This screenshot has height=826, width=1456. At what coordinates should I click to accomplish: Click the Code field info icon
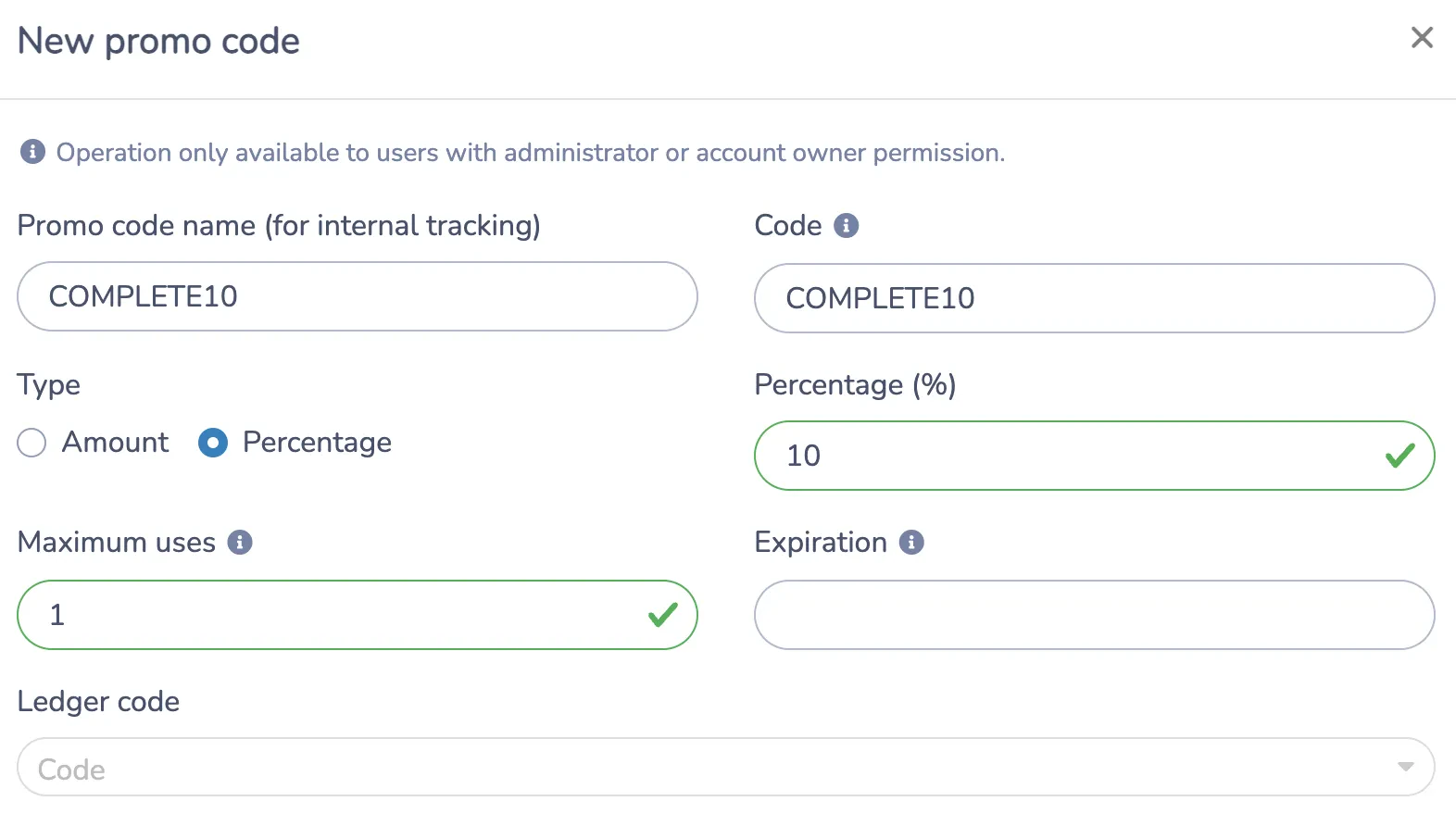(846, 226)
